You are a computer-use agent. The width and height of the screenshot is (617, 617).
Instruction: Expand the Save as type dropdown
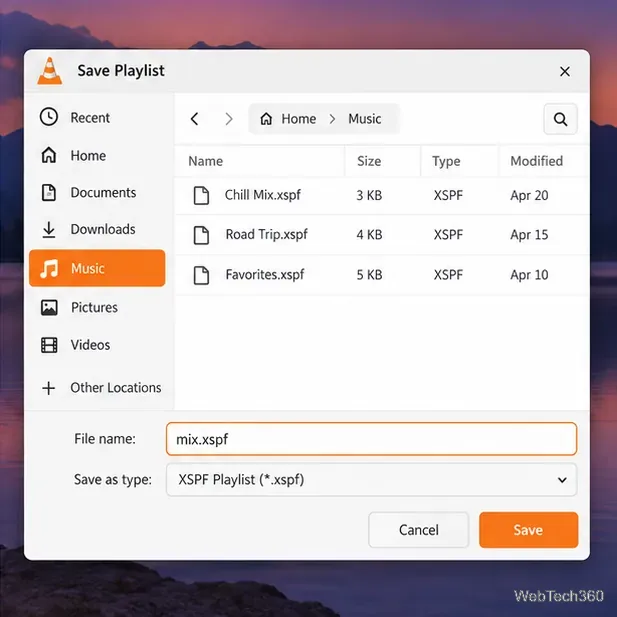pos(371,480)
